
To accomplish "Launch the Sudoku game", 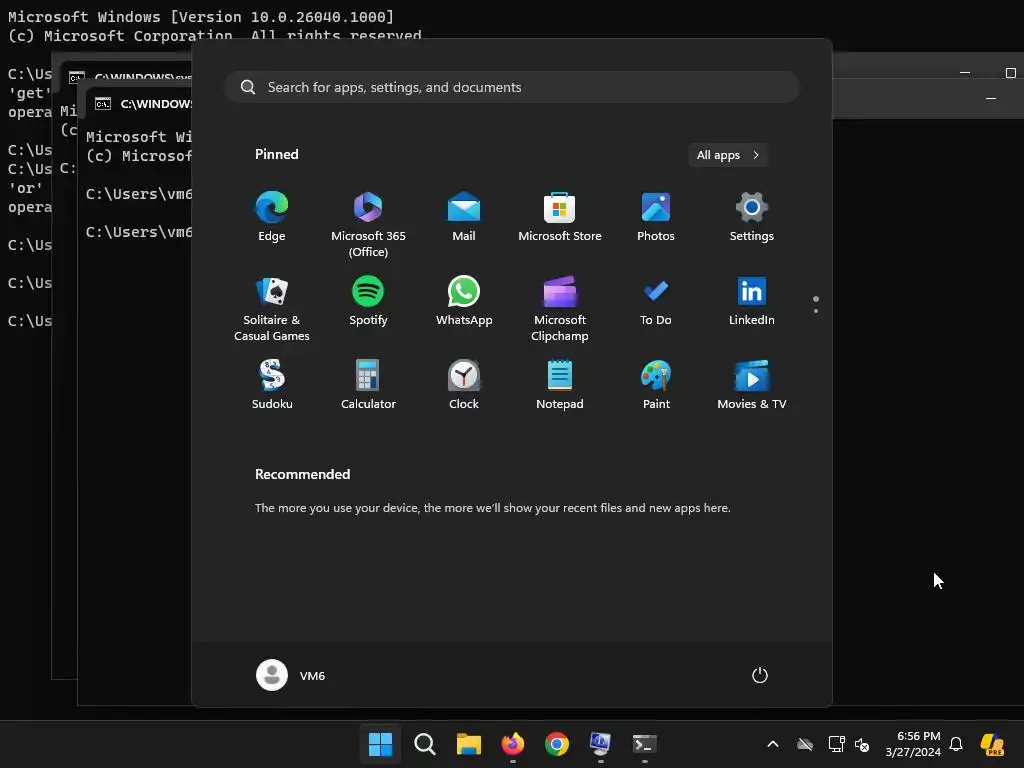I will click(272, 385).
